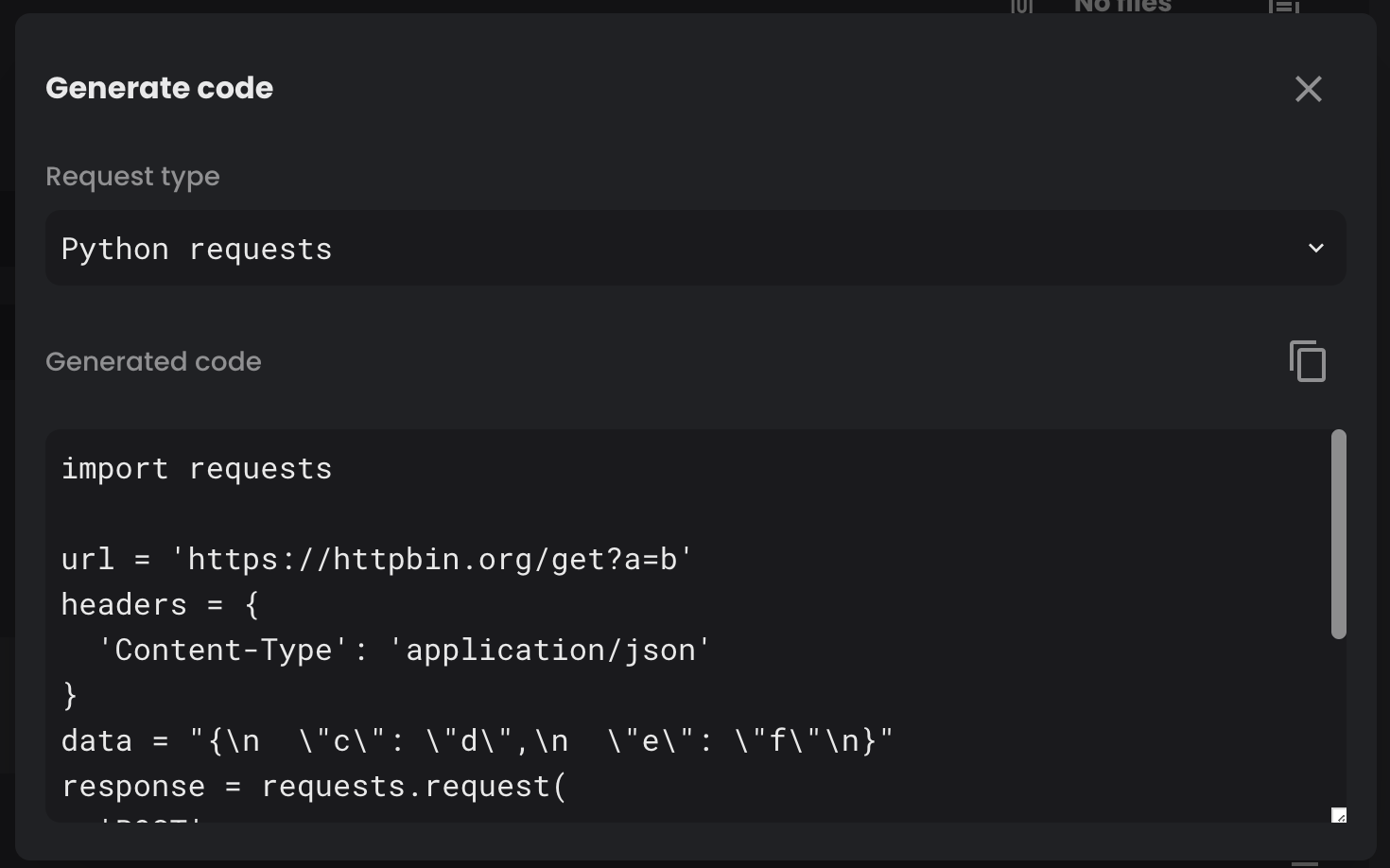Click the response = requests.request( line

pyautogui.click(x=314, y=787)
